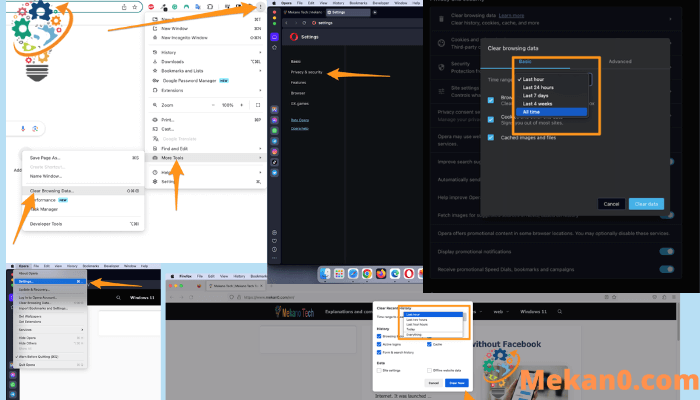Choose New Incognito Window in Chrome menu

point(206,38)
